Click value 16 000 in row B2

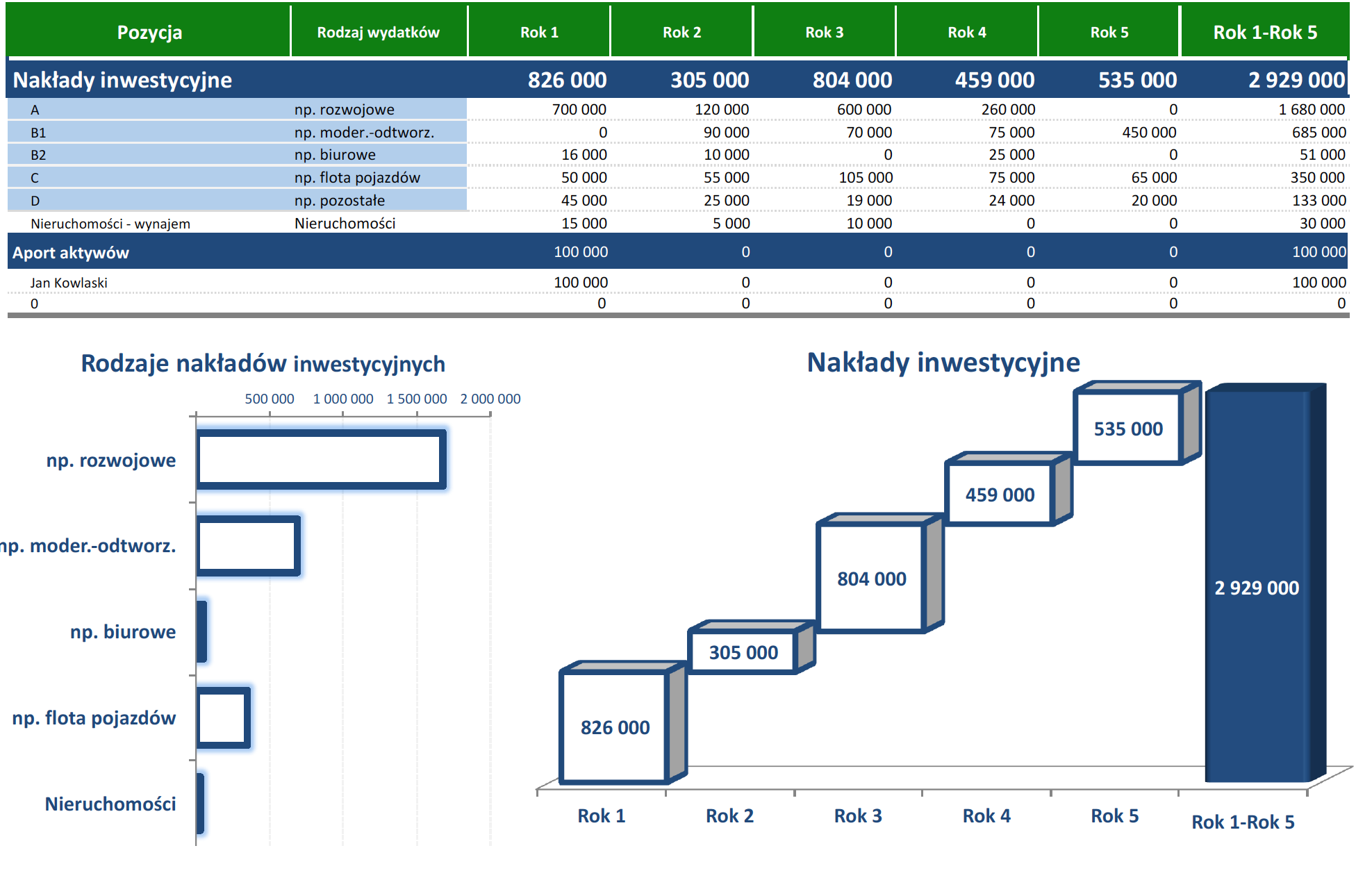(584, 155)
